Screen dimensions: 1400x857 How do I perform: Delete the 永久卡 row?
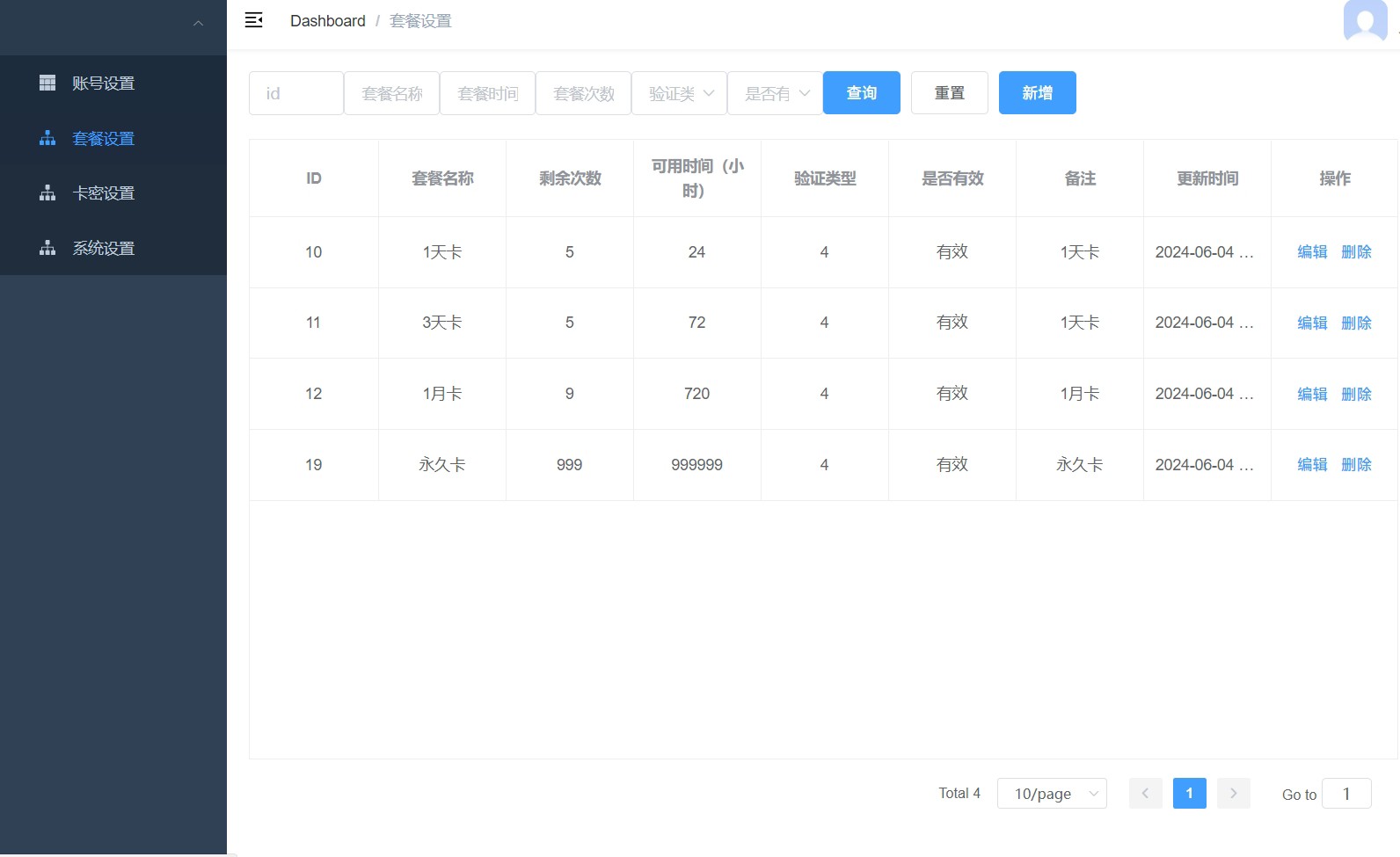click(x=1356, y=465)
